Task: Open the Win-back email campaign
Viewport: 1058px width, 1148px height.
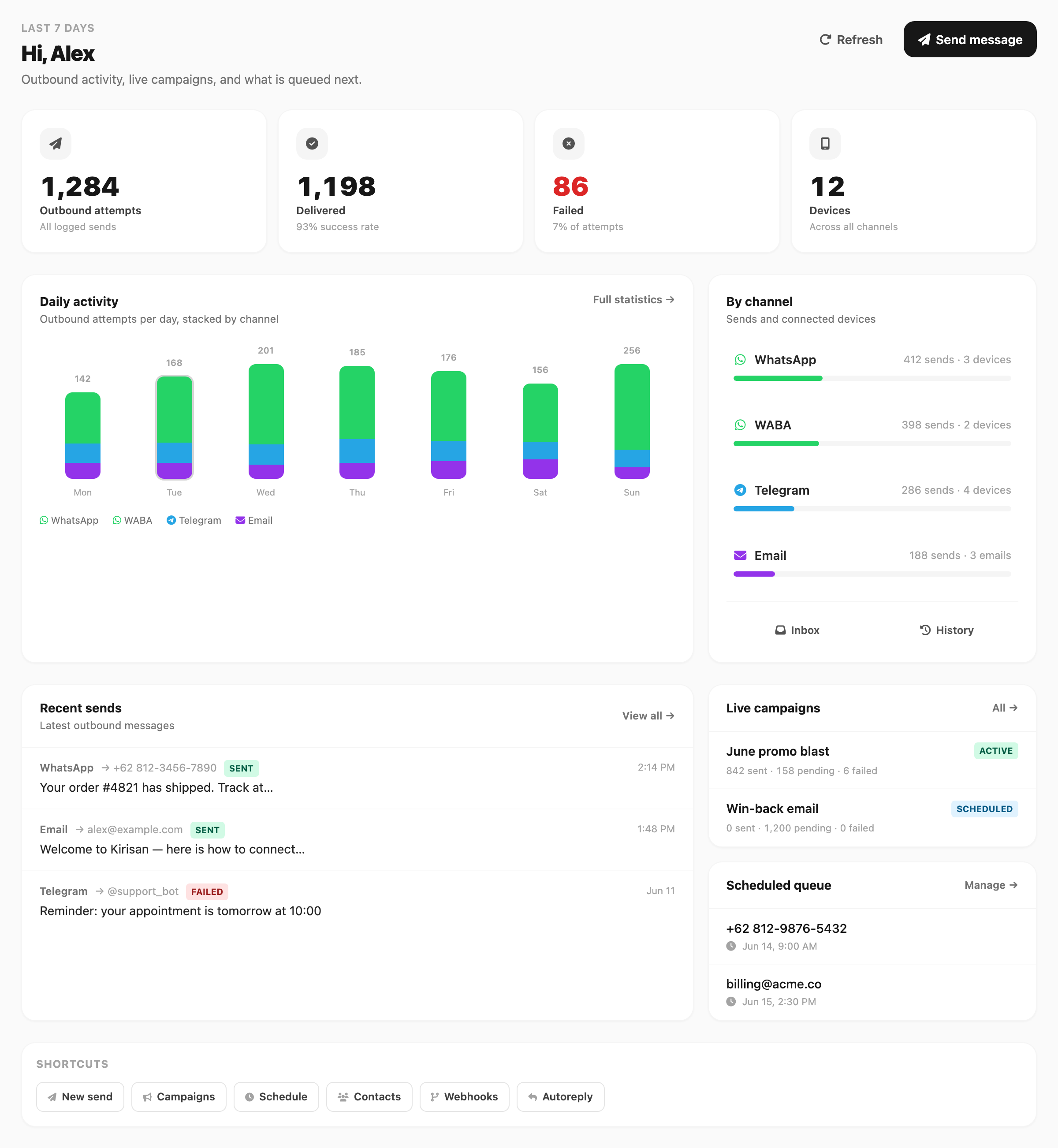Action: point(872,818)
